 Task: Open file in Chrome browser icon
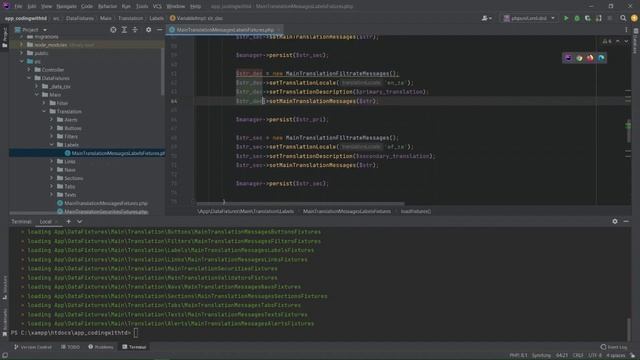tap(579, 58)
